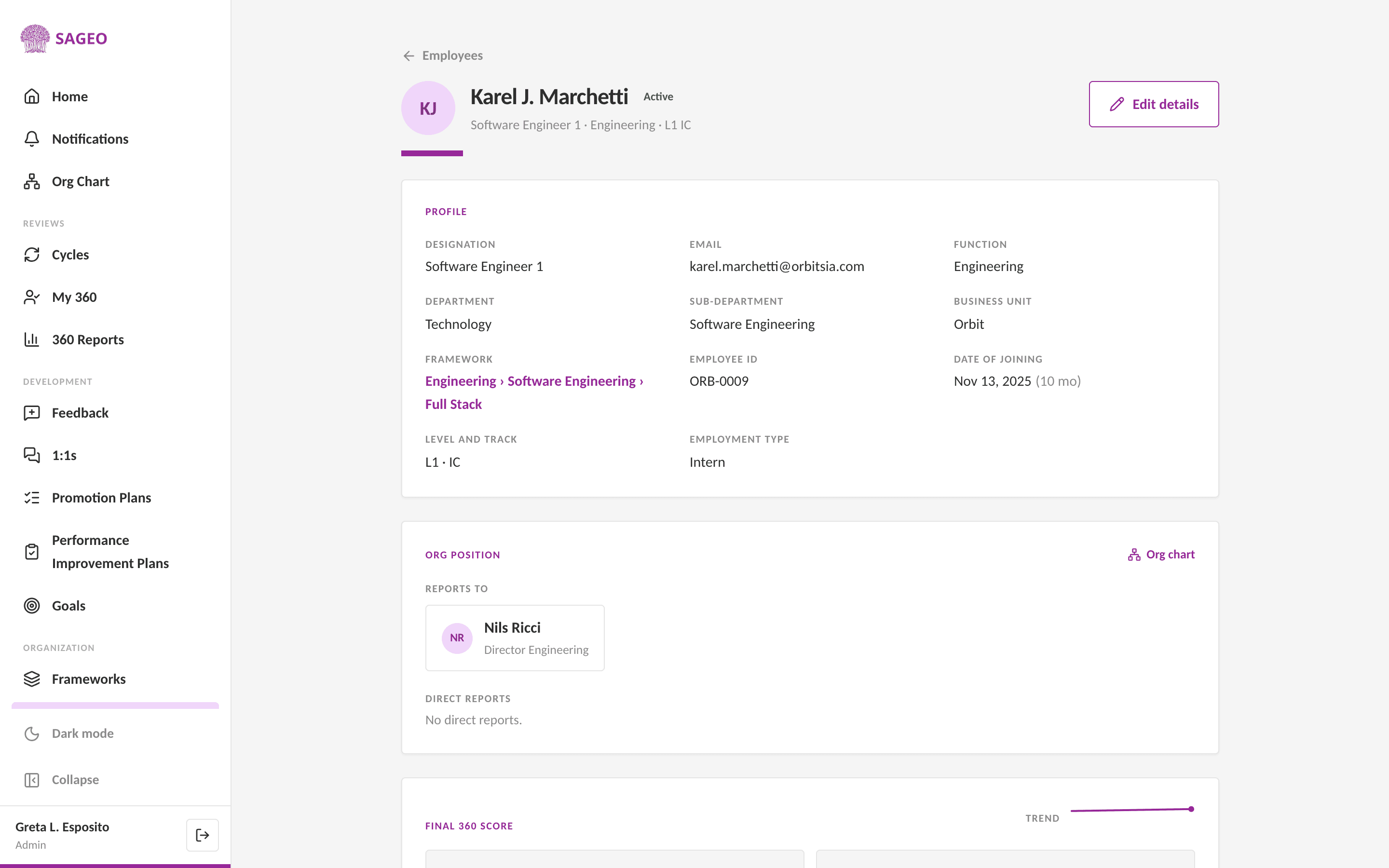Click the Feedback message icon
This screenshot has width=1389, height=868.
tap(31, 413)
